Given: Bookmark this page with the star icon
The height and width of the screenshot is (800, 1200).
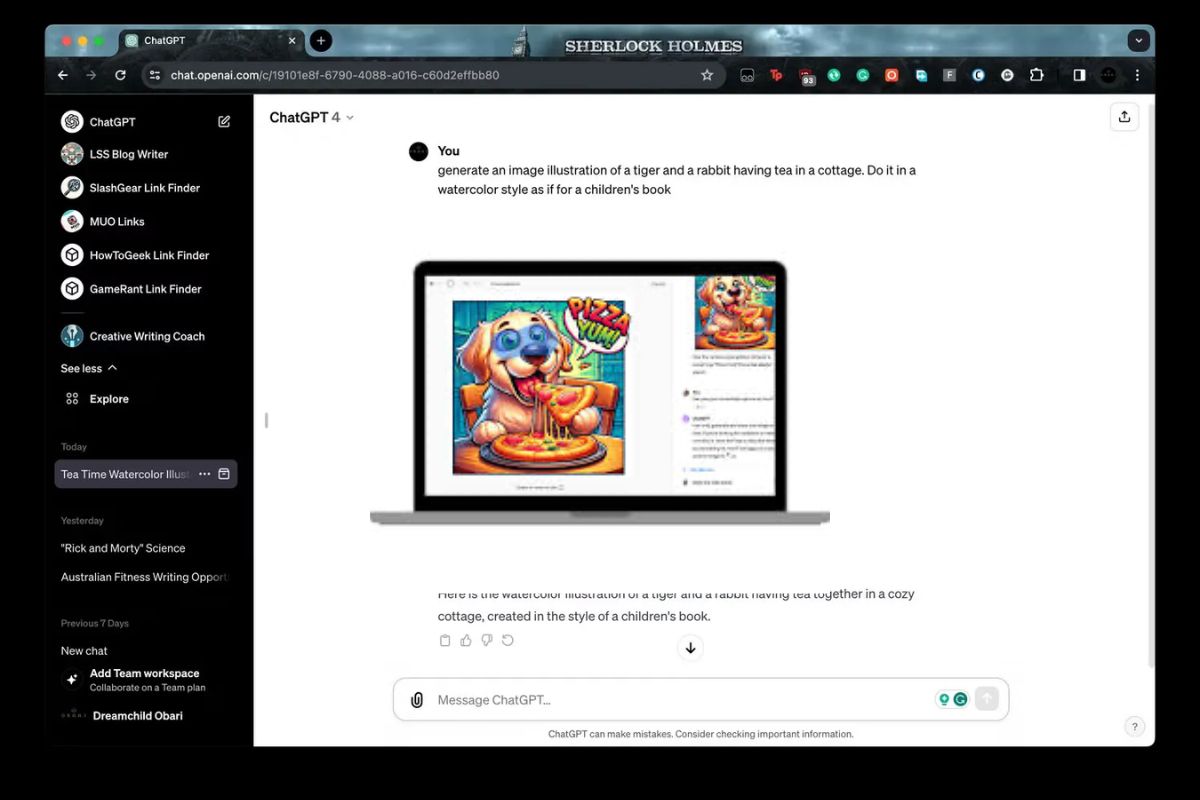Looking at the screenshot, I should pos(707,75).
